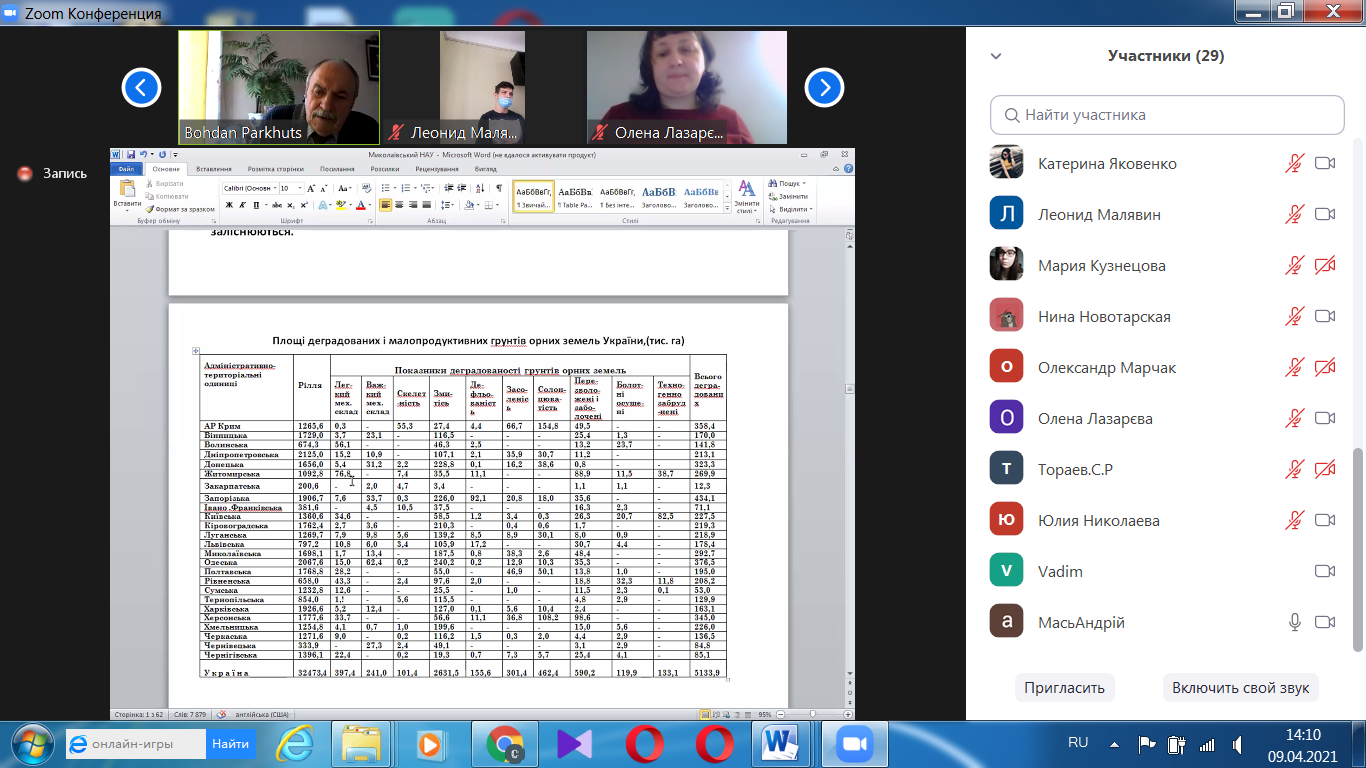1366x768 pixels.
Task: Switch to the Рецензування tab
Action: tap(437, 169)
